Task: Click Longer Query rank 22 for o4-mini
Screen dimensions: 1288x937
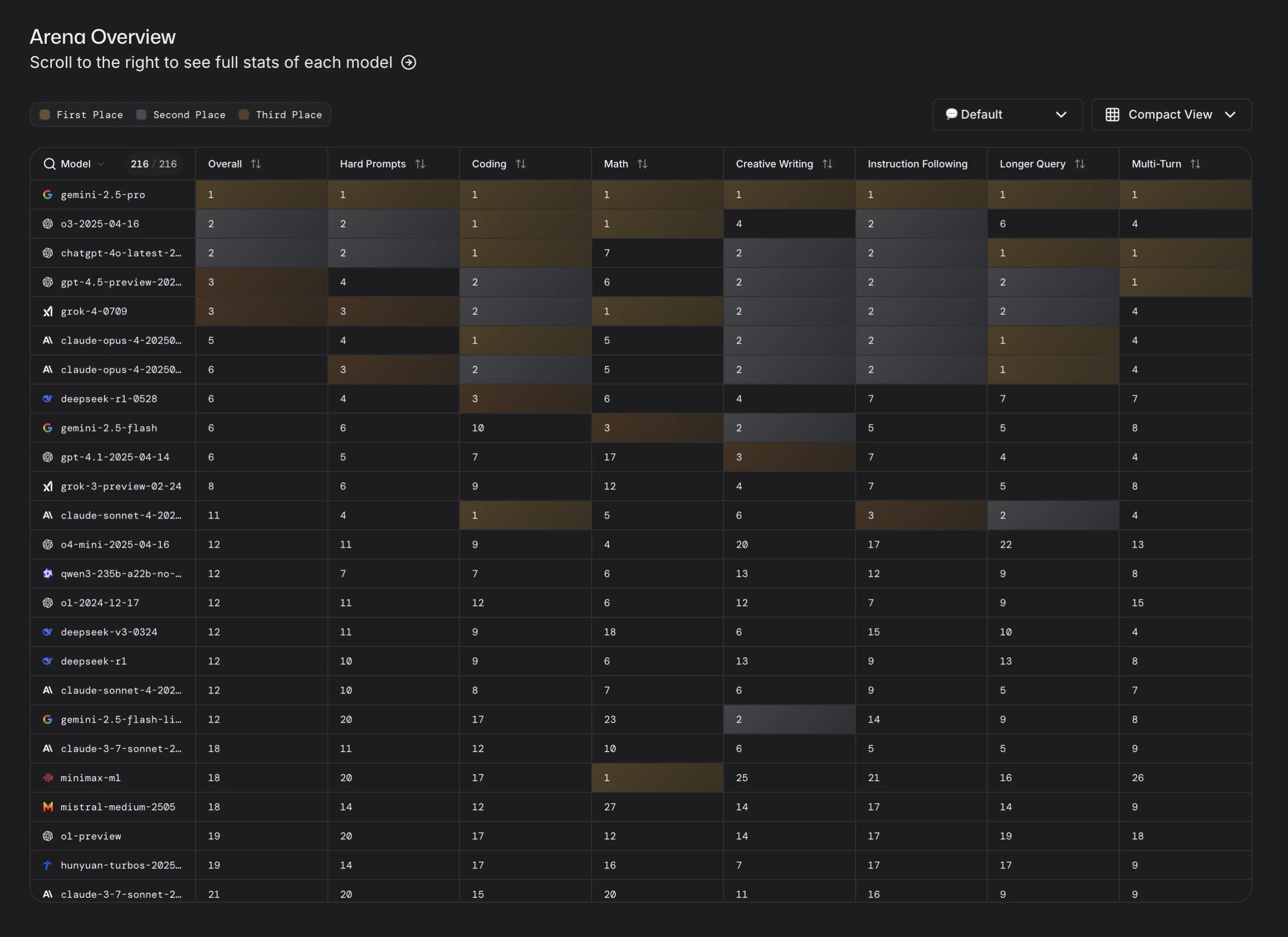Action: click(x=1053, y=544)
